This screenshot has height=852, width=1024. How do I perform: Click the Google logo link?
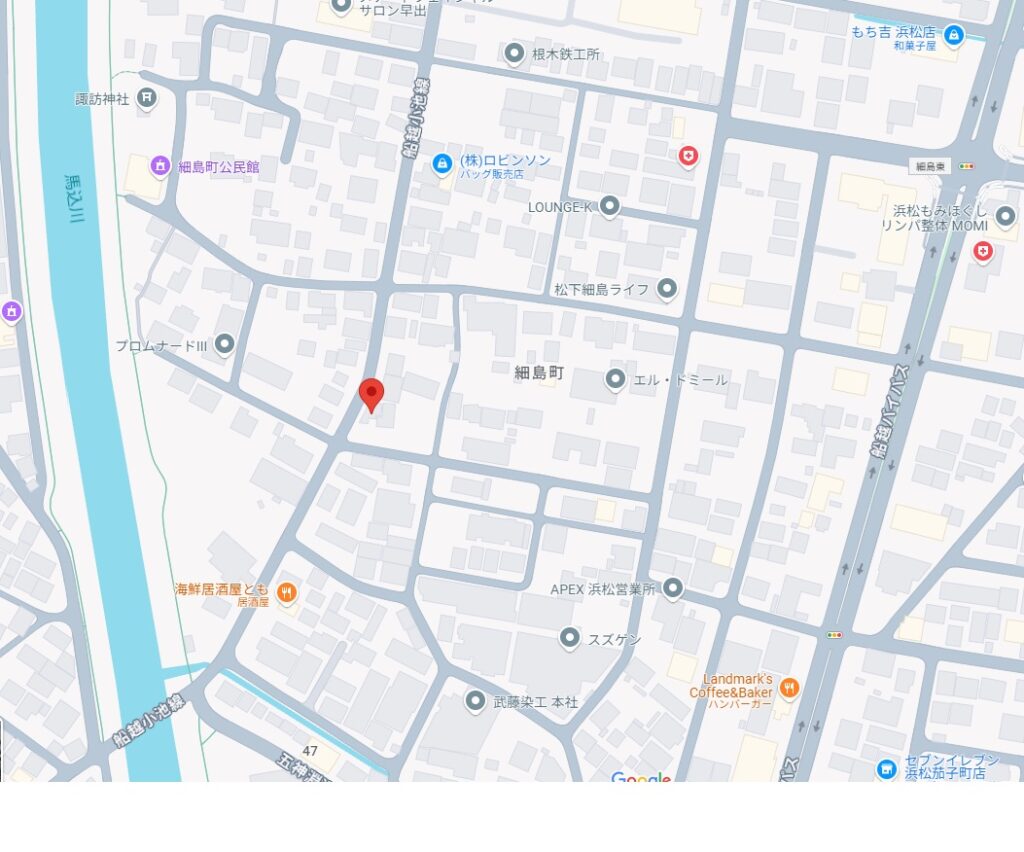click(641, 776)
